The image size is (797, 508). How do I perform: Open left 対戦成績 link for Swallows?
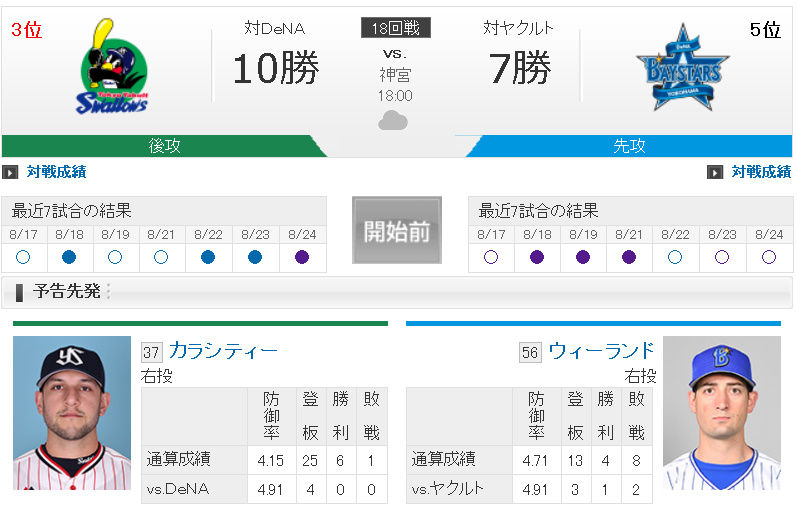56,172
